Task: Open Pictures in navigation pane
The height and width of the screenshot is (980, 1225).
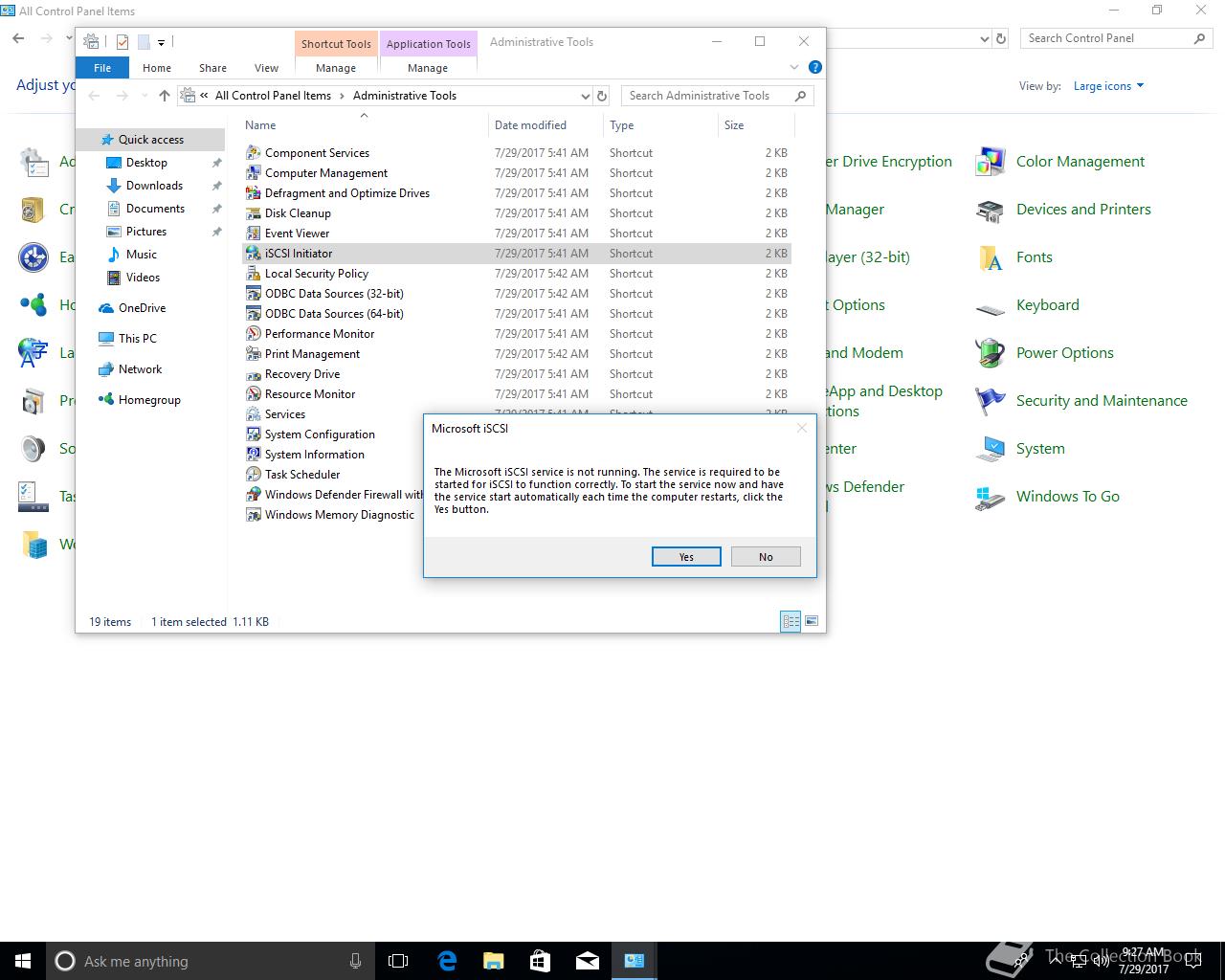Action: pos(146,232)
